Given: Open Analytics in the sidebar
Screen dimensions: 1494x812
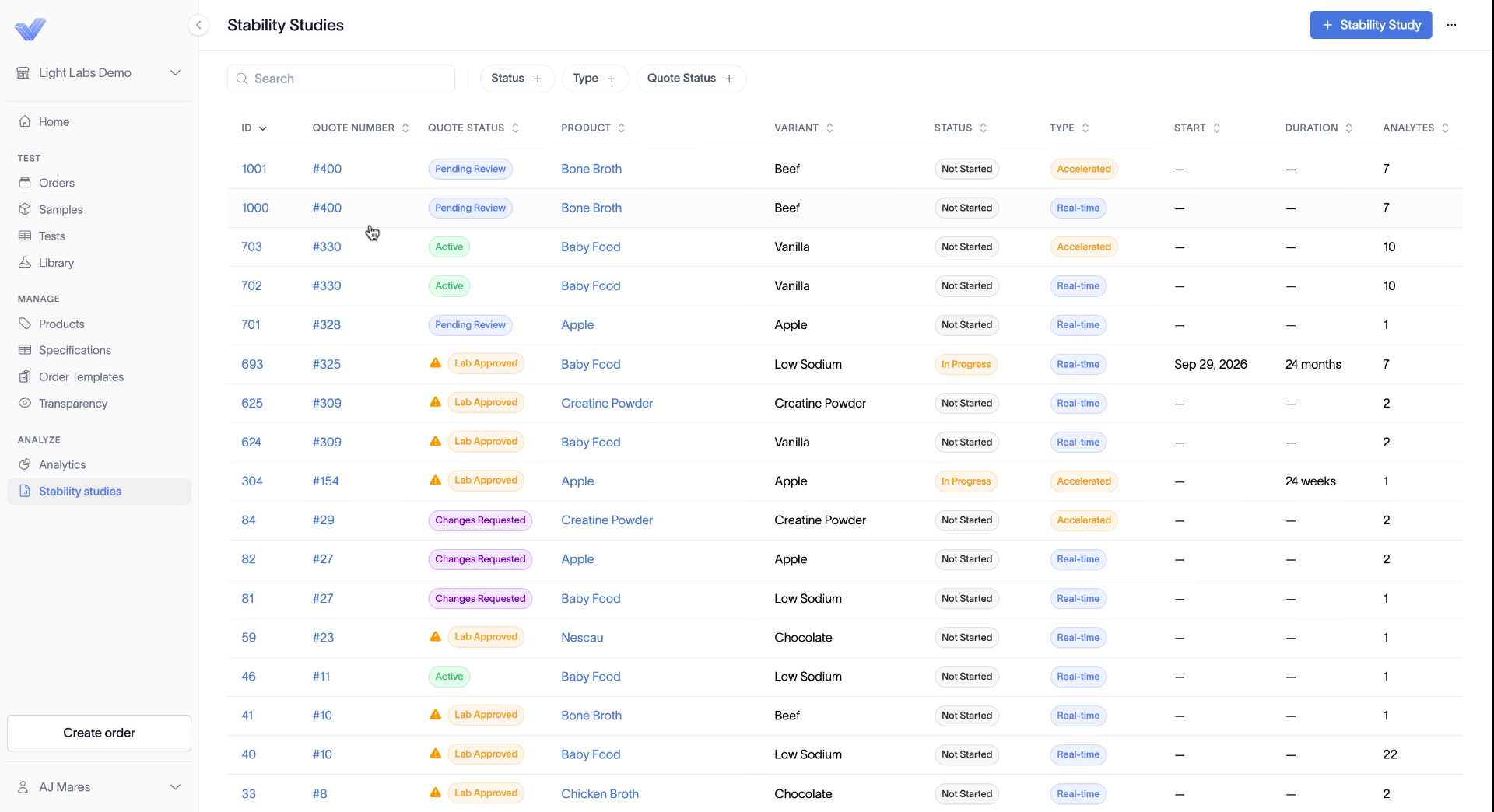Looking at the screenshot, I should click(99, 464).
